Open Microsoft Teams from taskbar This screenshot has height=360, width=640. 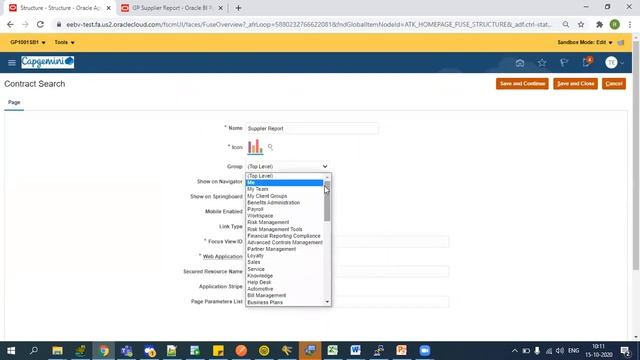127,351
